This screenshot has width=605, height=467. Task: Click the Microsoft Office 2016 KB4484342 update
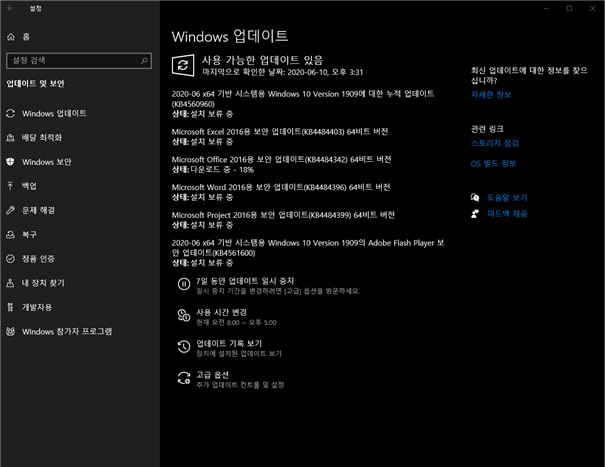[x=281, y=159]
